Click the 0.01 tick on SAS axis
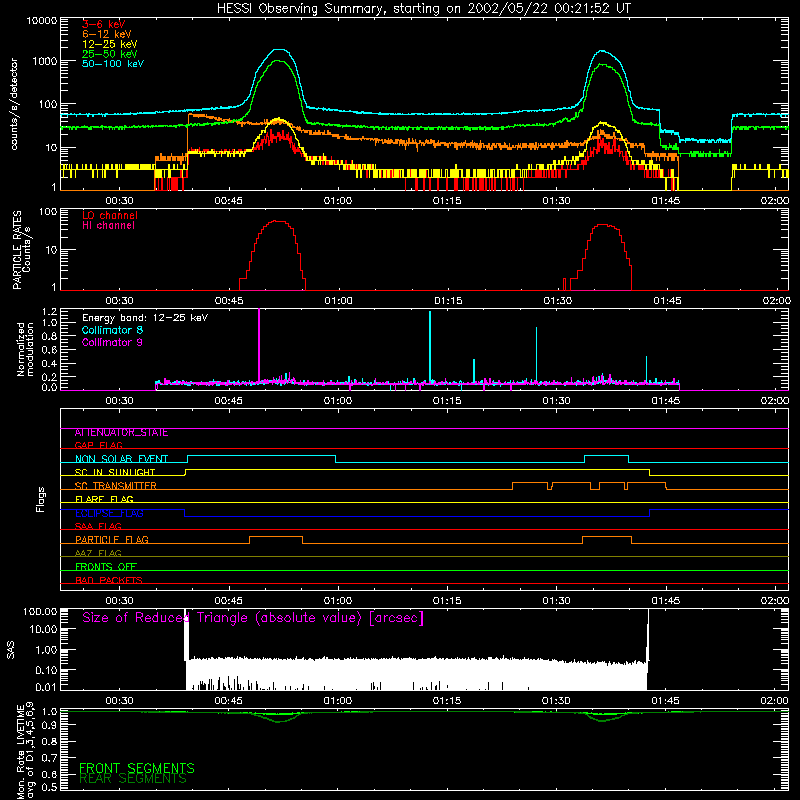Screen dimensions: 800x800 point(46,687)
